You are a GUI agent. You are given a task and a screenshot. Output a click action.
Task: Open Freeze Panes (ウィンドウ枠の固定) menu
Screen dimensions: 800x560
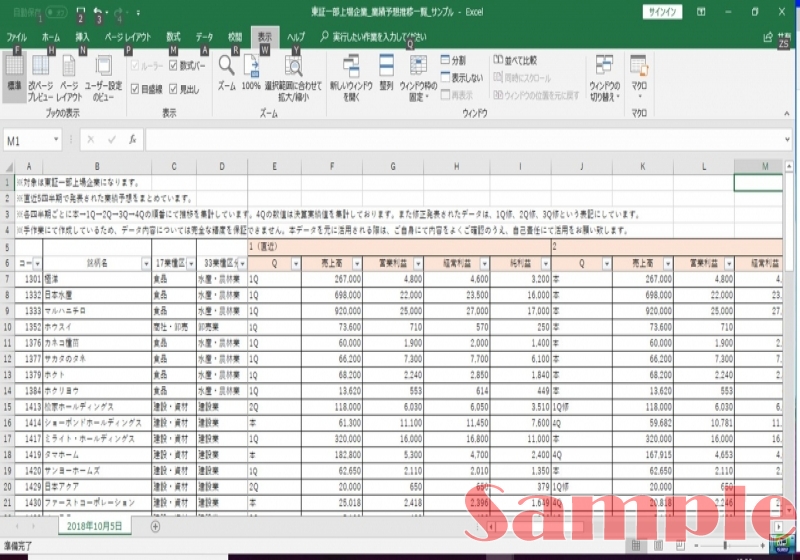tap(418, 78)
